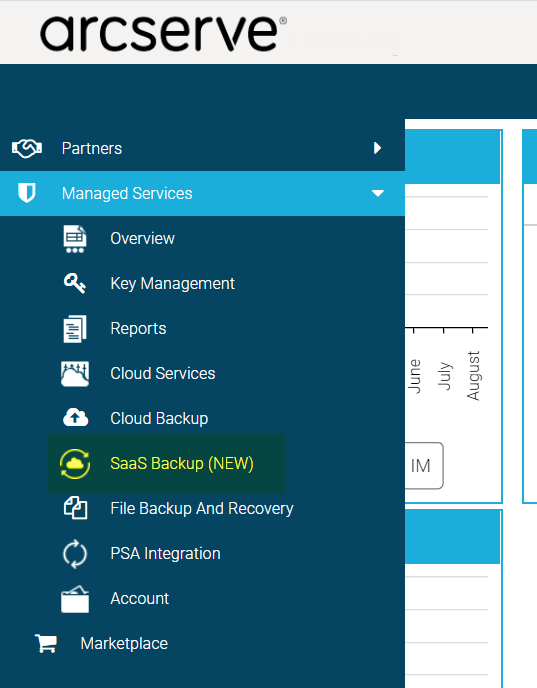Image resolution: width=537 pixels, height=688 pixels.
Task: Click the Marketplace shopping cart icon
Action: pyautogui.click(x=46, y=644)
